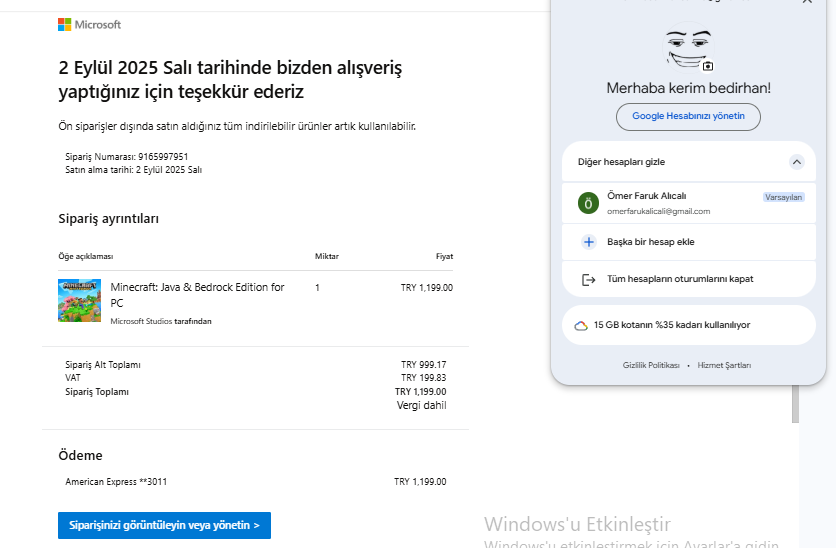Click Siparişinizi görüntüleyin veya yönetin button

point(164,526)
